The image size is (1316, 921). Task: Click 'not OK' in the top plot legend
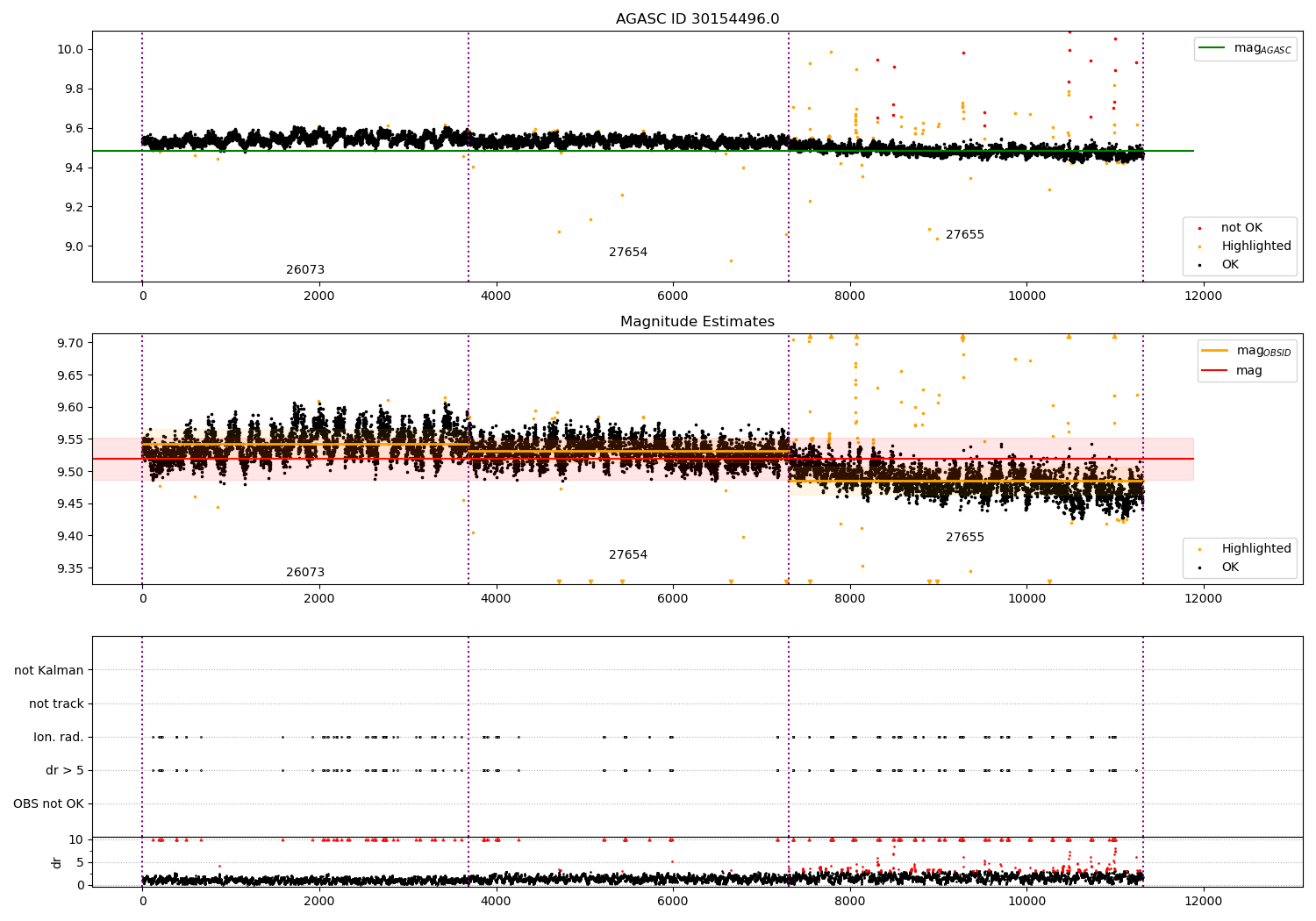coord(1241,228)
